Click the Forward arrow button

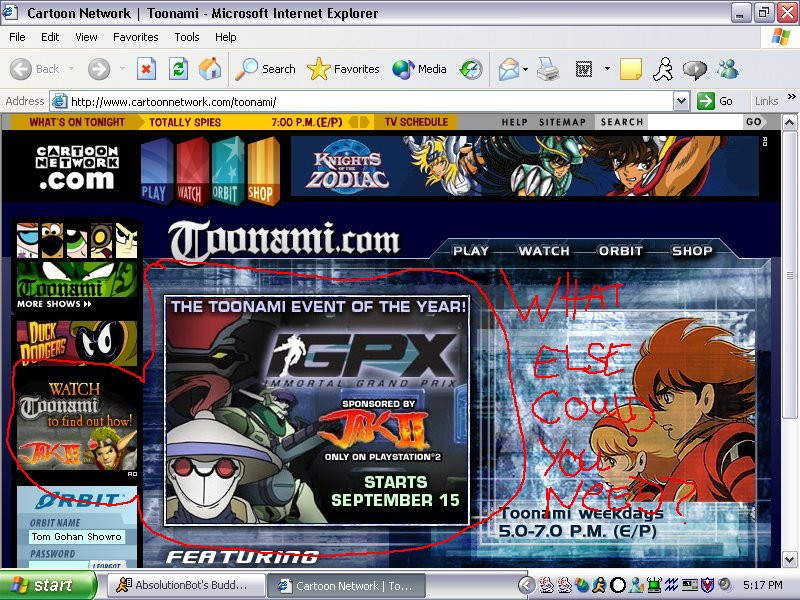coord(99,69)
